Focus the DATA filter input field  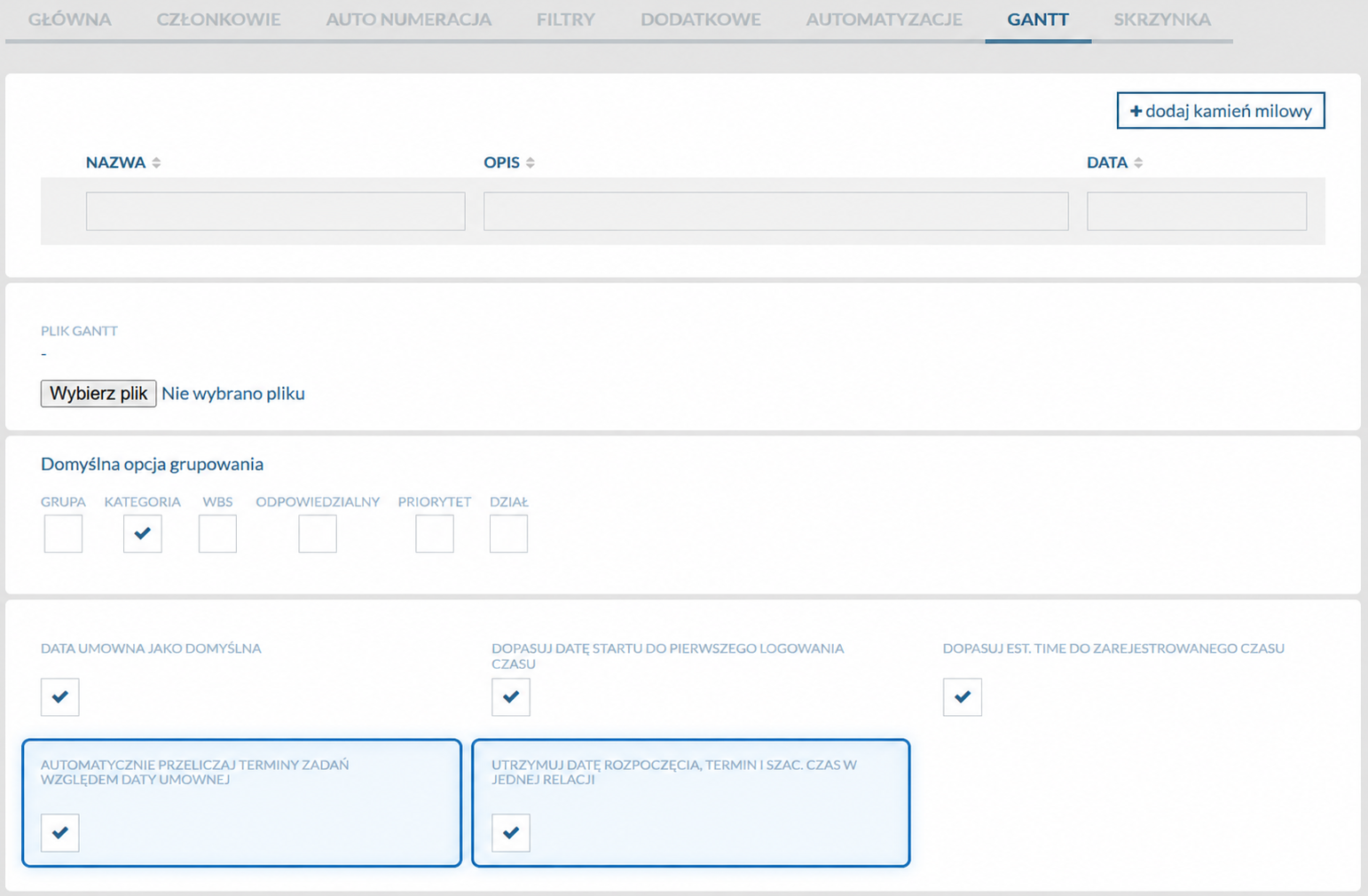click(x=1197, y=211)
